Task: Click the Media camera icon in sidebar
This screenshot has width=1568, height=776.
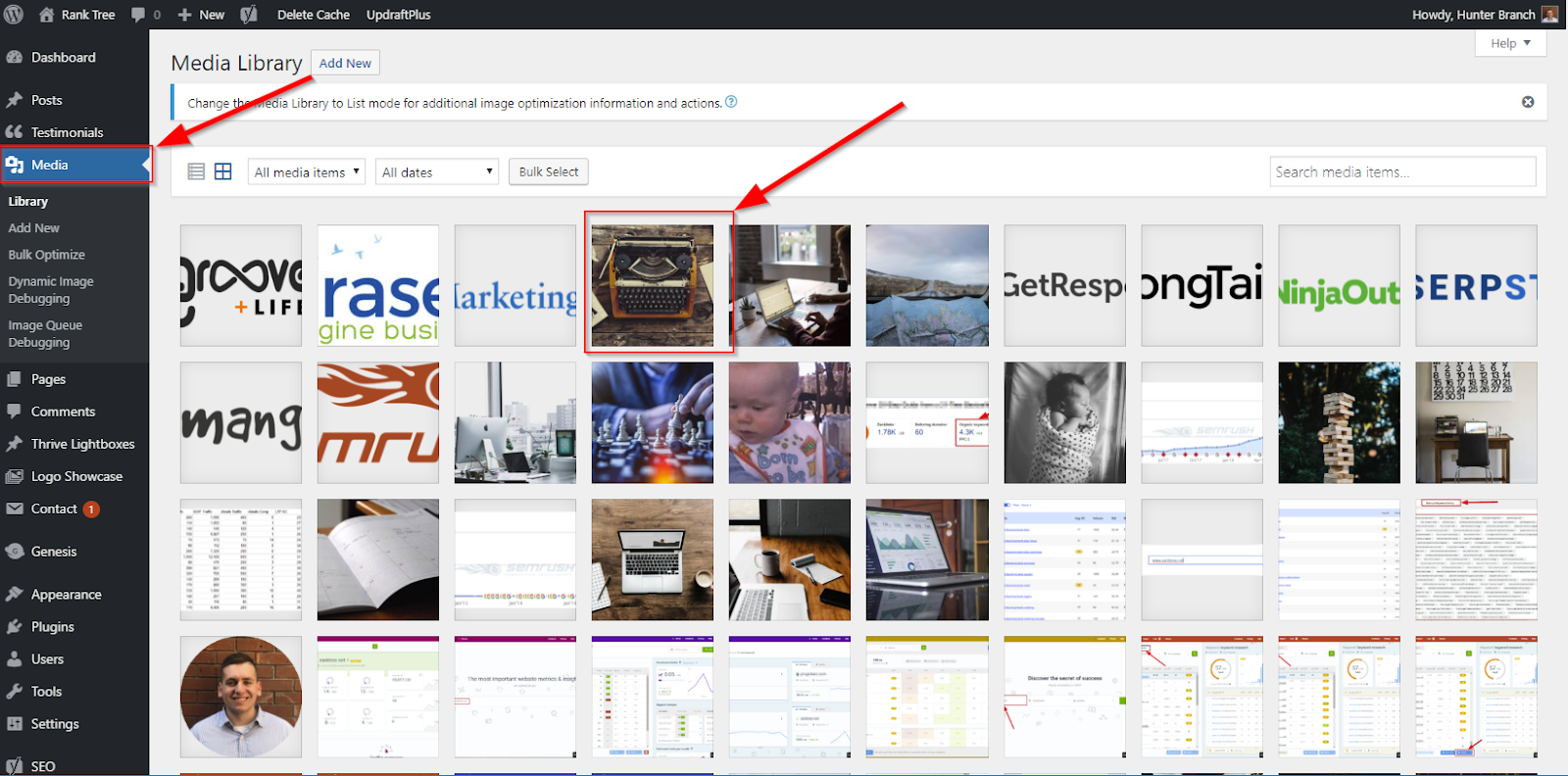Action: (14, 165)
